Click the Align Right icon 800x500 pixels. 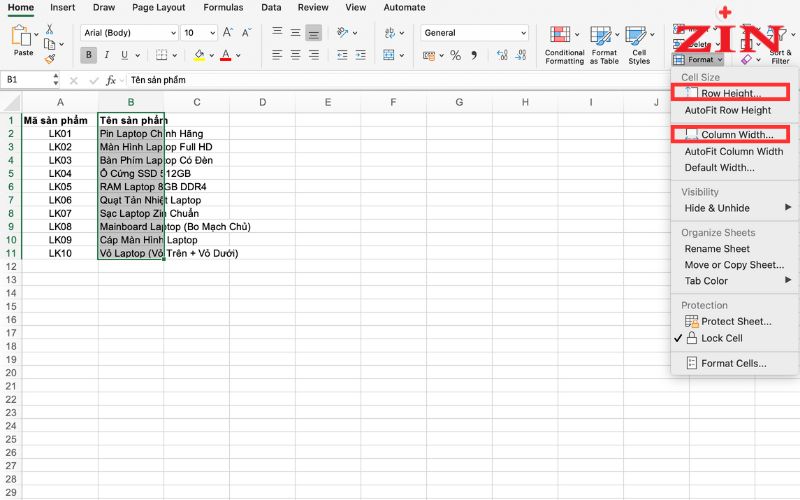tap(314, 55)
